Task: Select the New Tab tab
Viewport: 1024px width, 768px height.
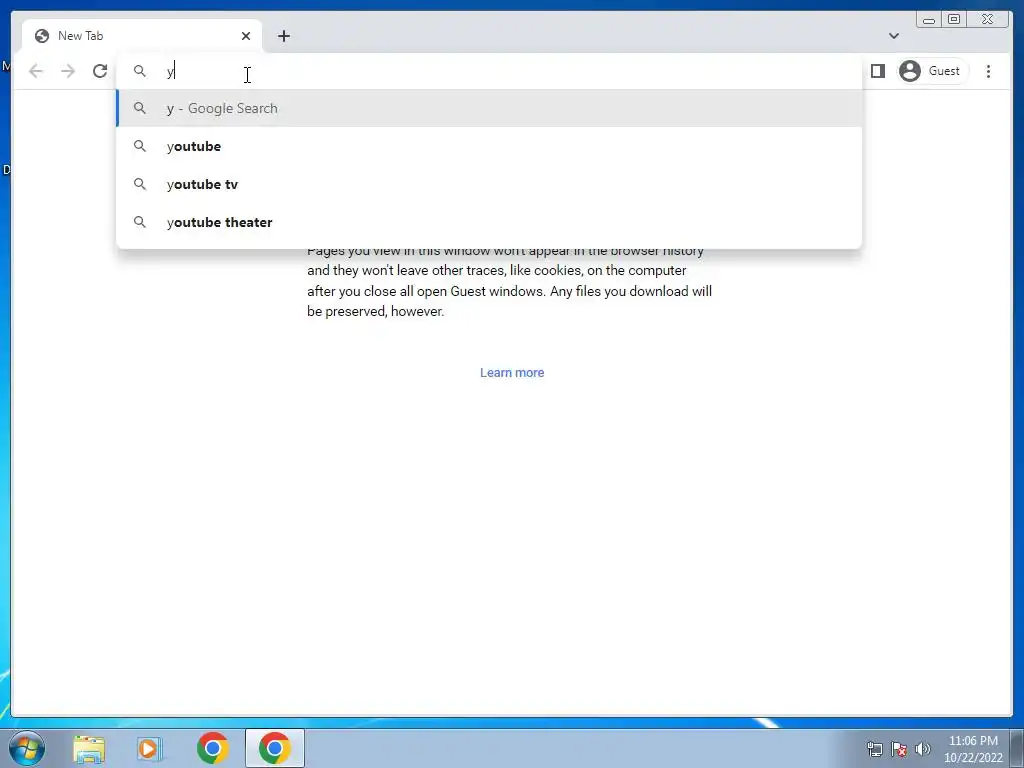Action: 142,36
